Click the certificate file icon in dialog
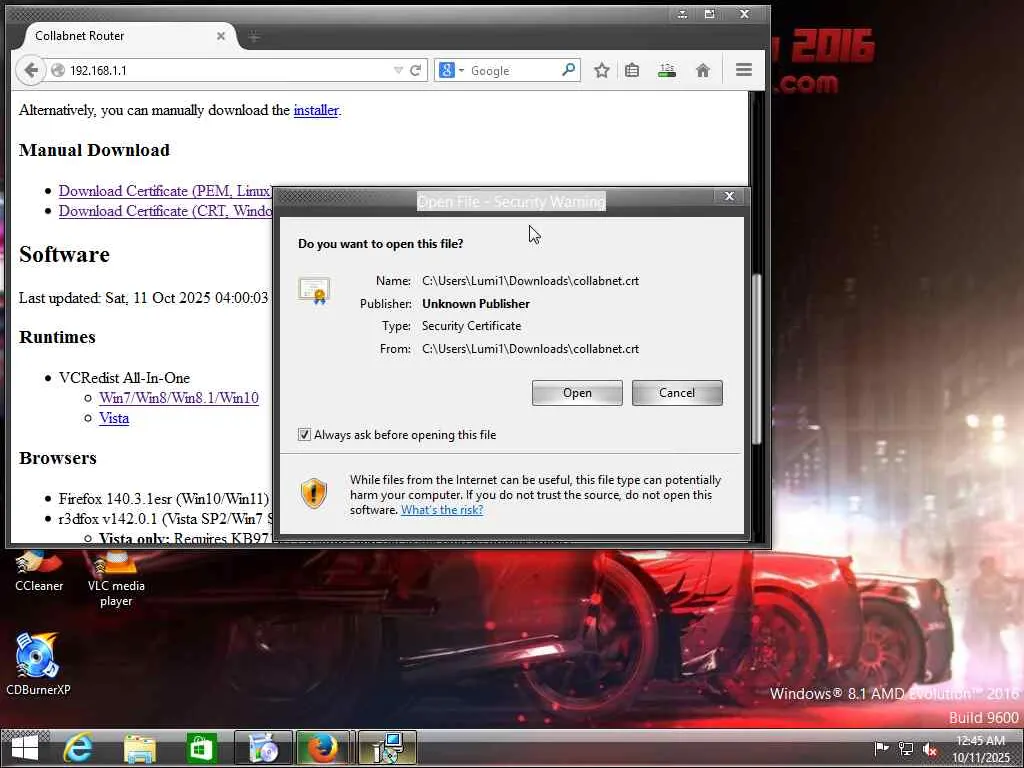This screenshot has height=768, width=1024. point(314,291)
